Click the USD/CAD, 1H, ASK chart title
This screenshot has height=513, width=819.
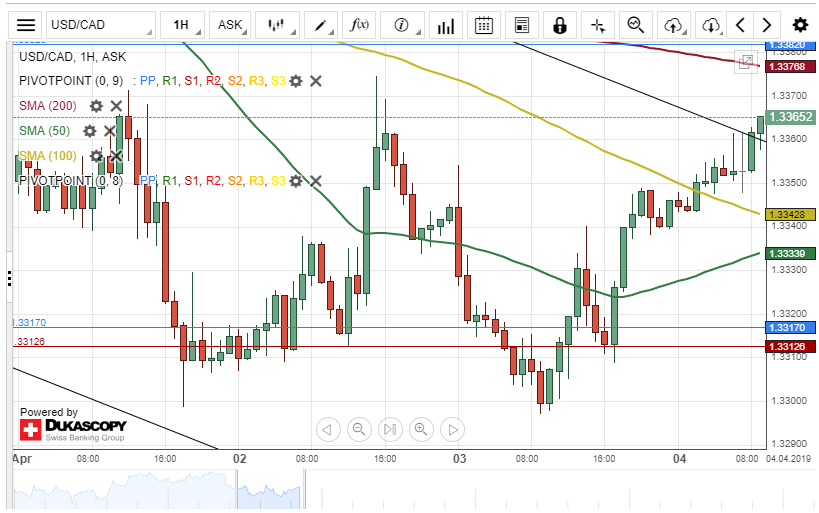73,56
